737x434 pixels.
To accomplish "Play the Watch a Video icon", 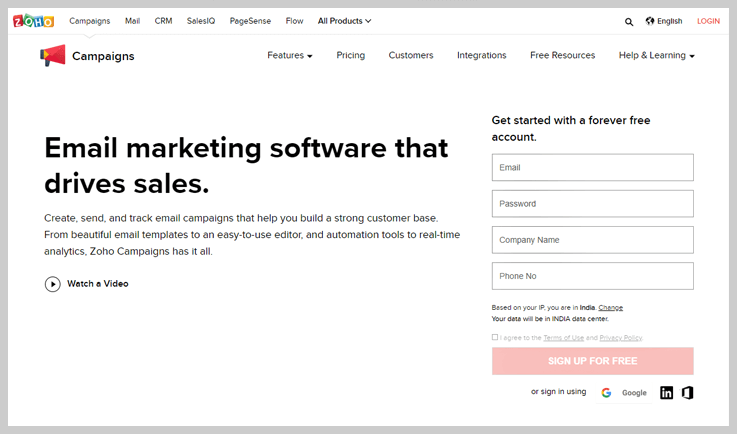I will click(53, 284).
